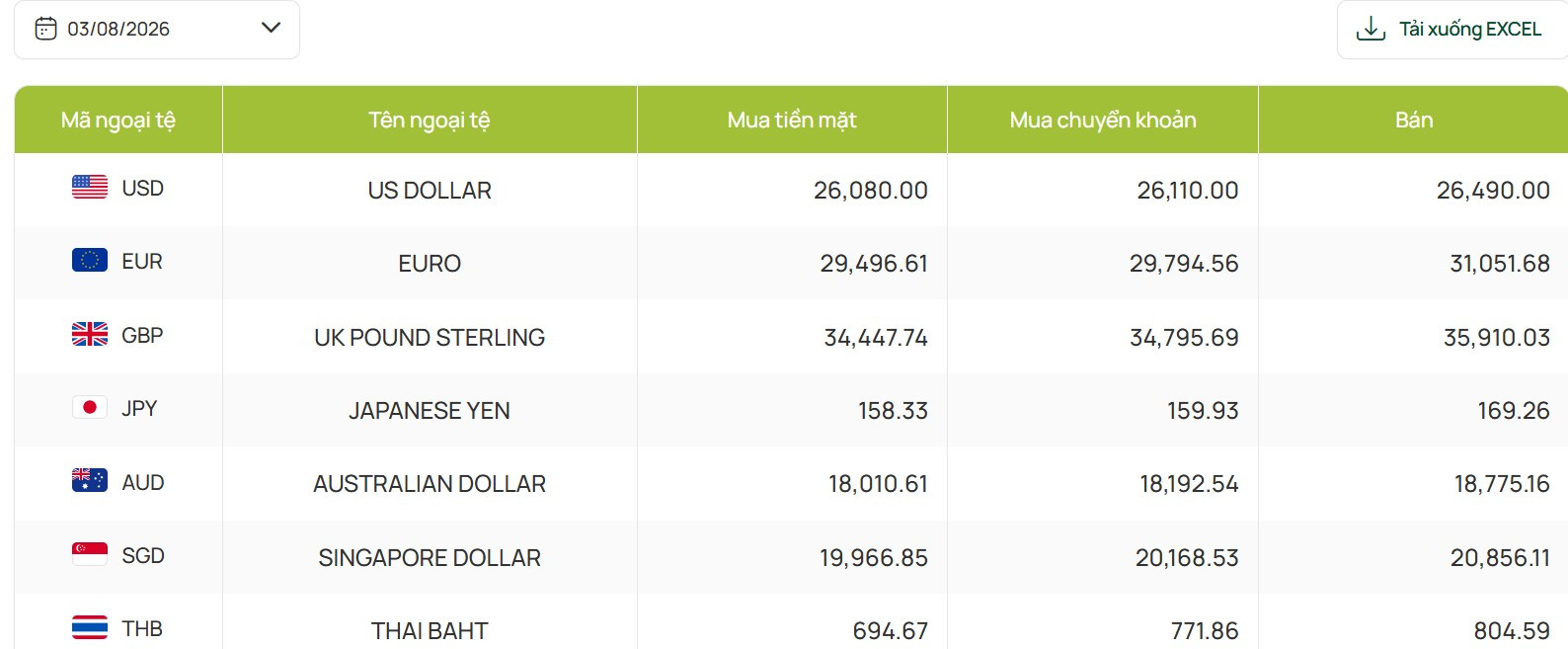The width and height of the screenshot is (1568, 649).
Task: Select the Mua chuyển khoản column header
Action: click(x=1103, y=120)
